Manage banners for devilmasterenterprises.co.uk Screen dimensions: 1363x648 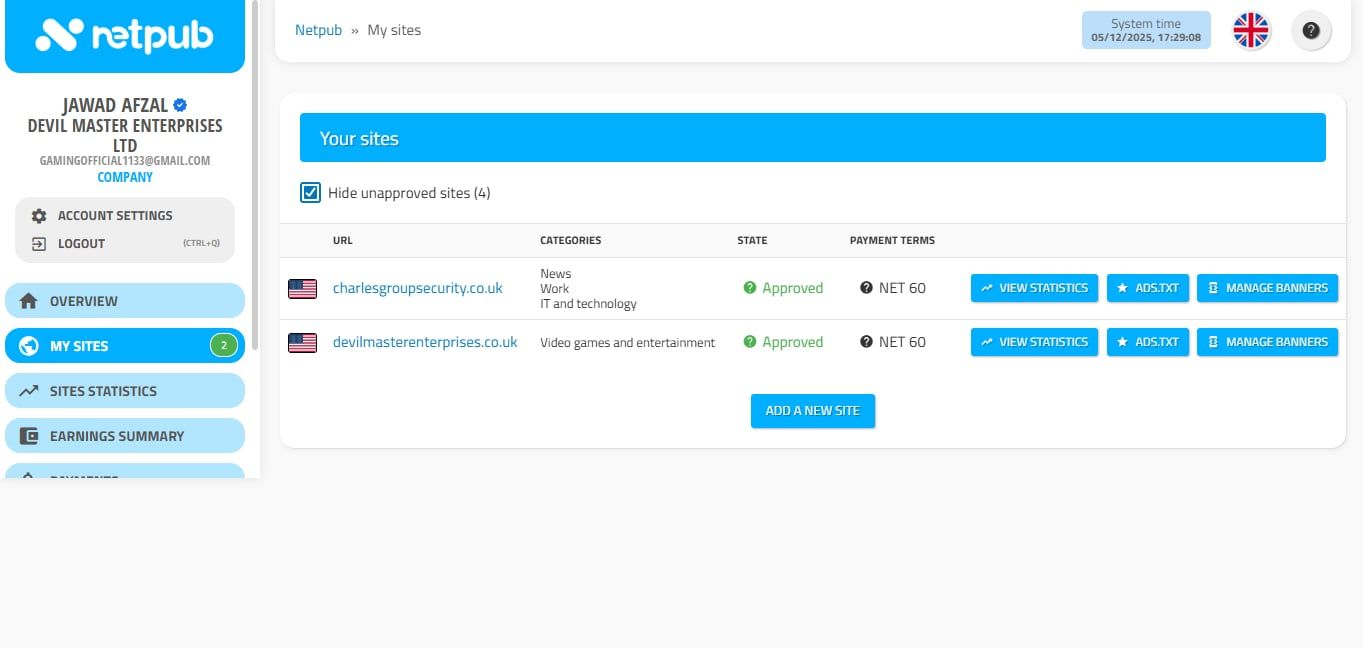(x=1267, y=342)
